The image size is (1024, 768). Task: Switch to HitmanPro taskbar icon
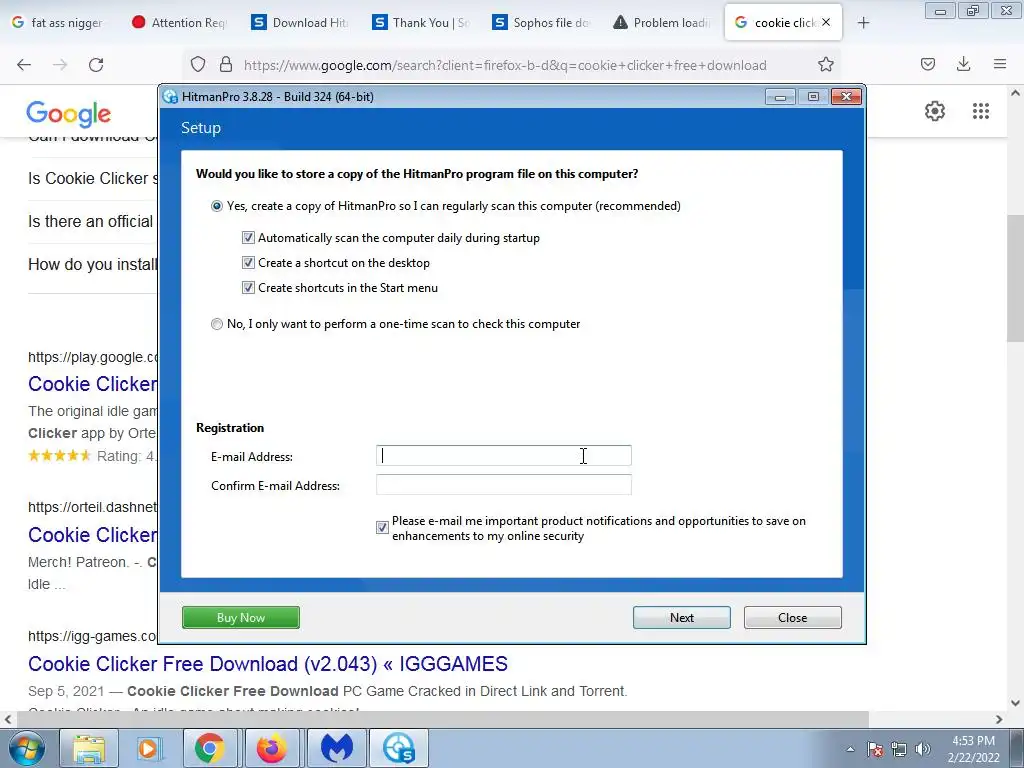pyautogui.click(x=398, y=748)
